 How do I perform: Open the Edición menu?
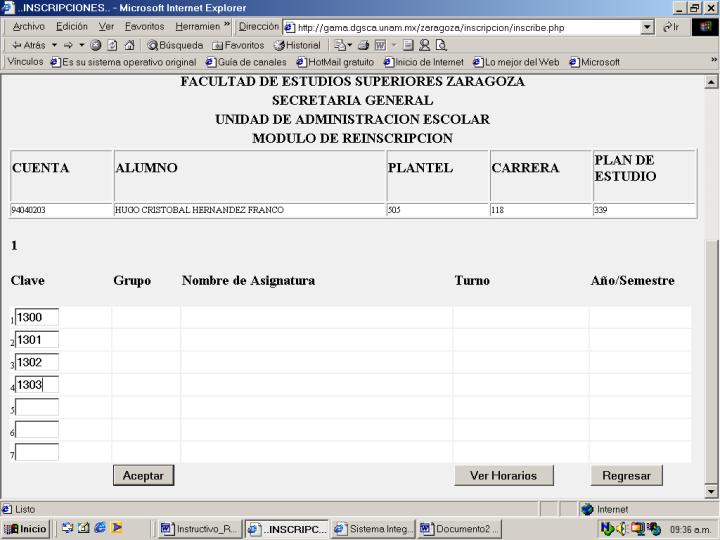click(x=72, y=27)
